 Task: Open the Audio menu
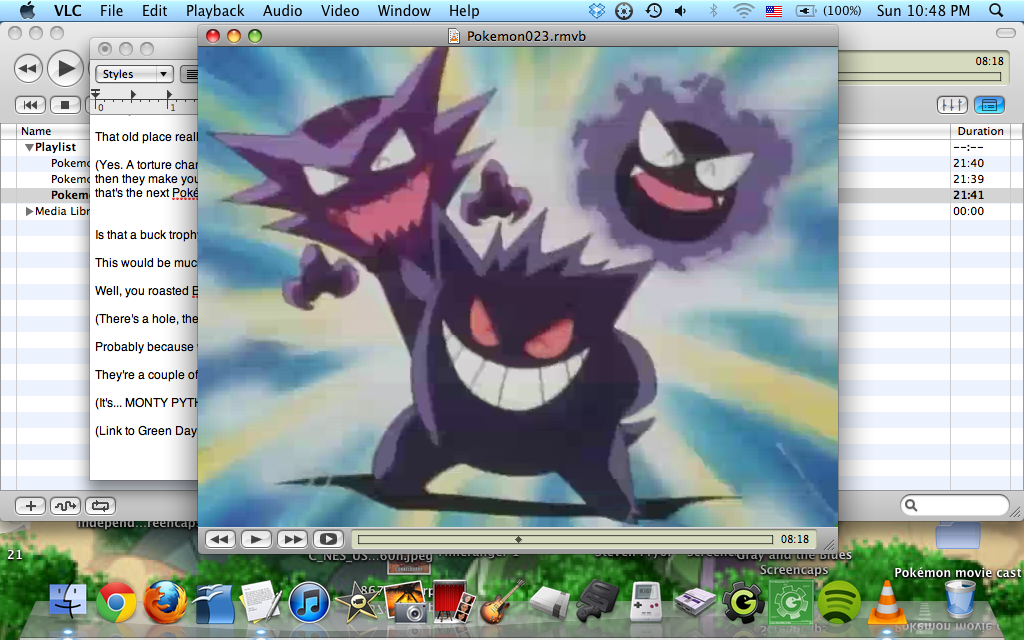click(x=282, y=10)
